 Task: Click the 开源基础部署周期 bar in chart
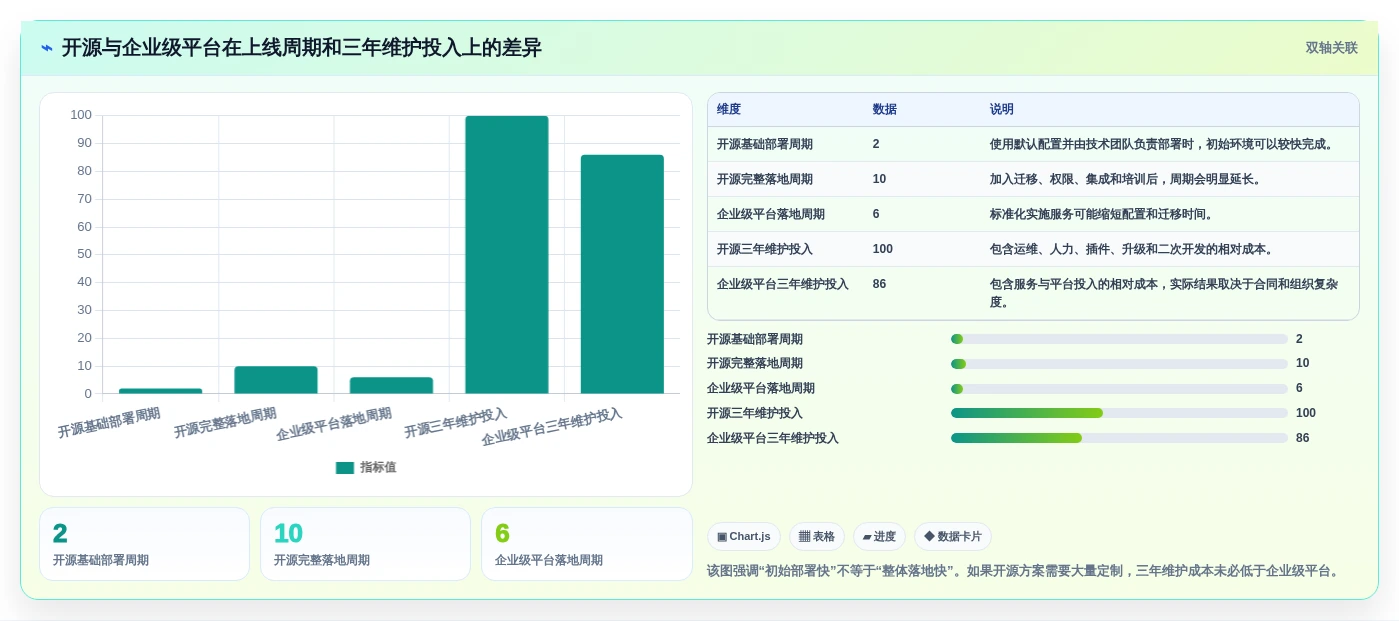click(160, 391)
